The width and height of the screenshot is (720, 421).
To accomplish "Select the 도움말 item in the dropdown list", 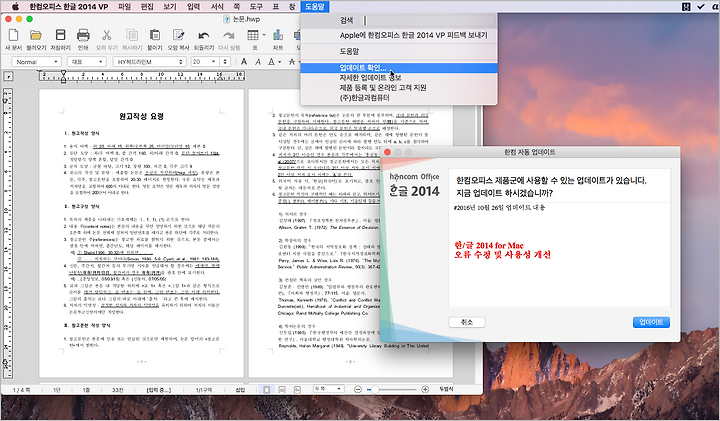I will tap(399, 51).
